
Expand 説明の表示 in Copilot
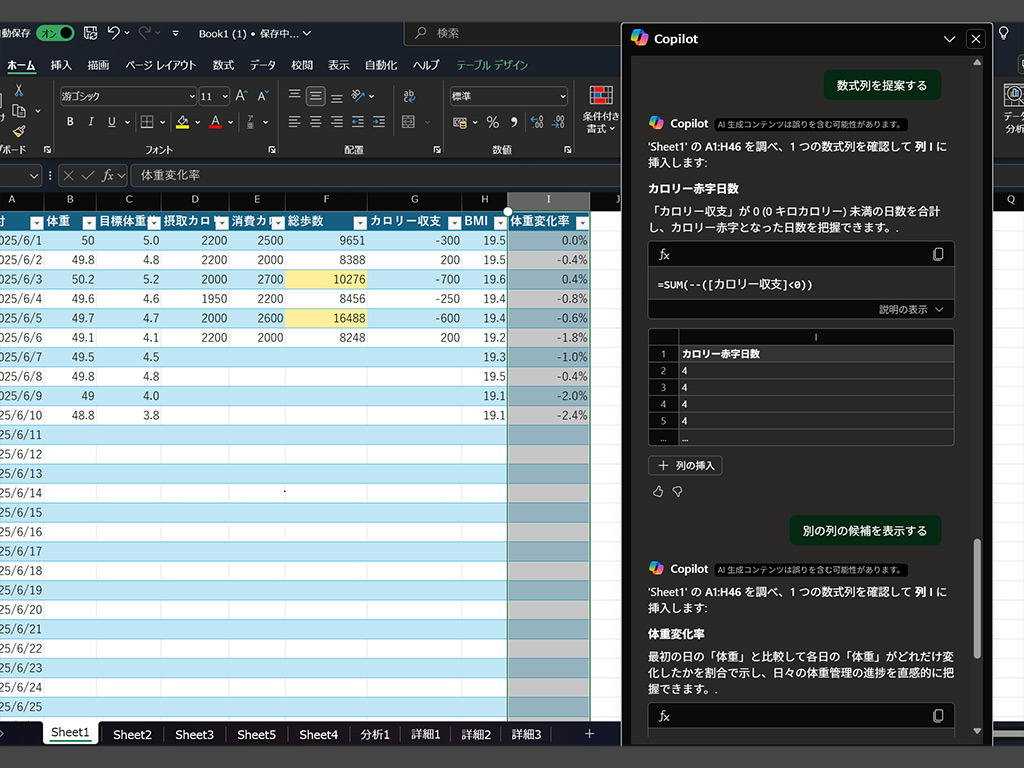[910, 310]
